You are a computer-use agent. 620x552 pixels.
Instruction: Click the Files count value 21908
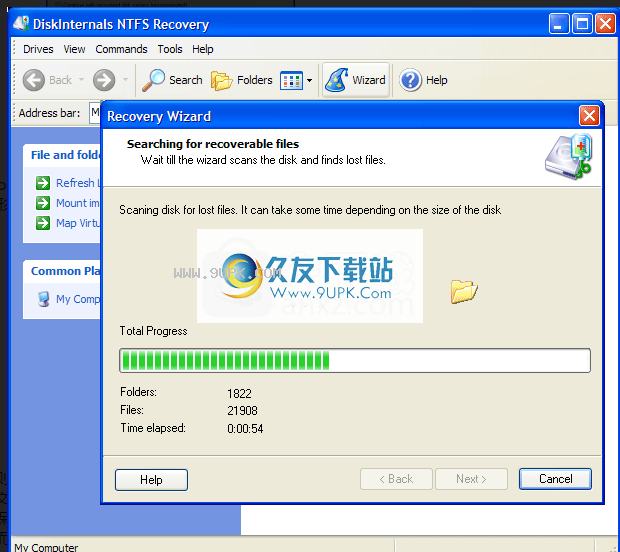pyautogui.click(x=242, y=411)
